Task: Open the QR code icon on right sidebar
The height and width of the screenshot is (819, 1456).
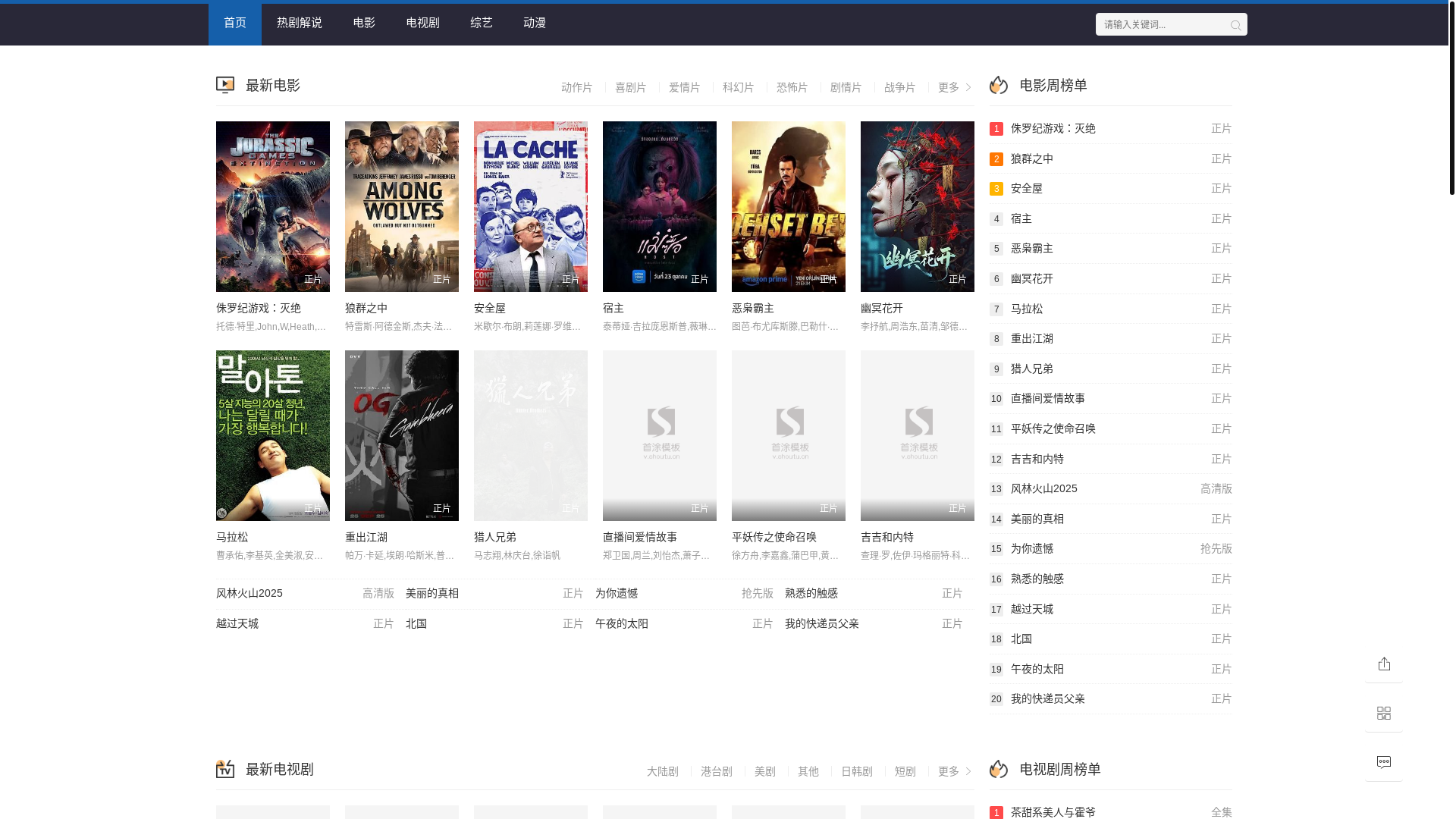Action: coord(1384,713)
